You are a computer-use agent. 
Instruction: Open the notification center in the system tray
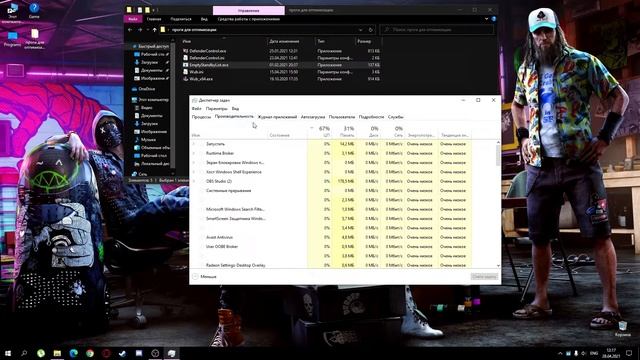[629, 353]
